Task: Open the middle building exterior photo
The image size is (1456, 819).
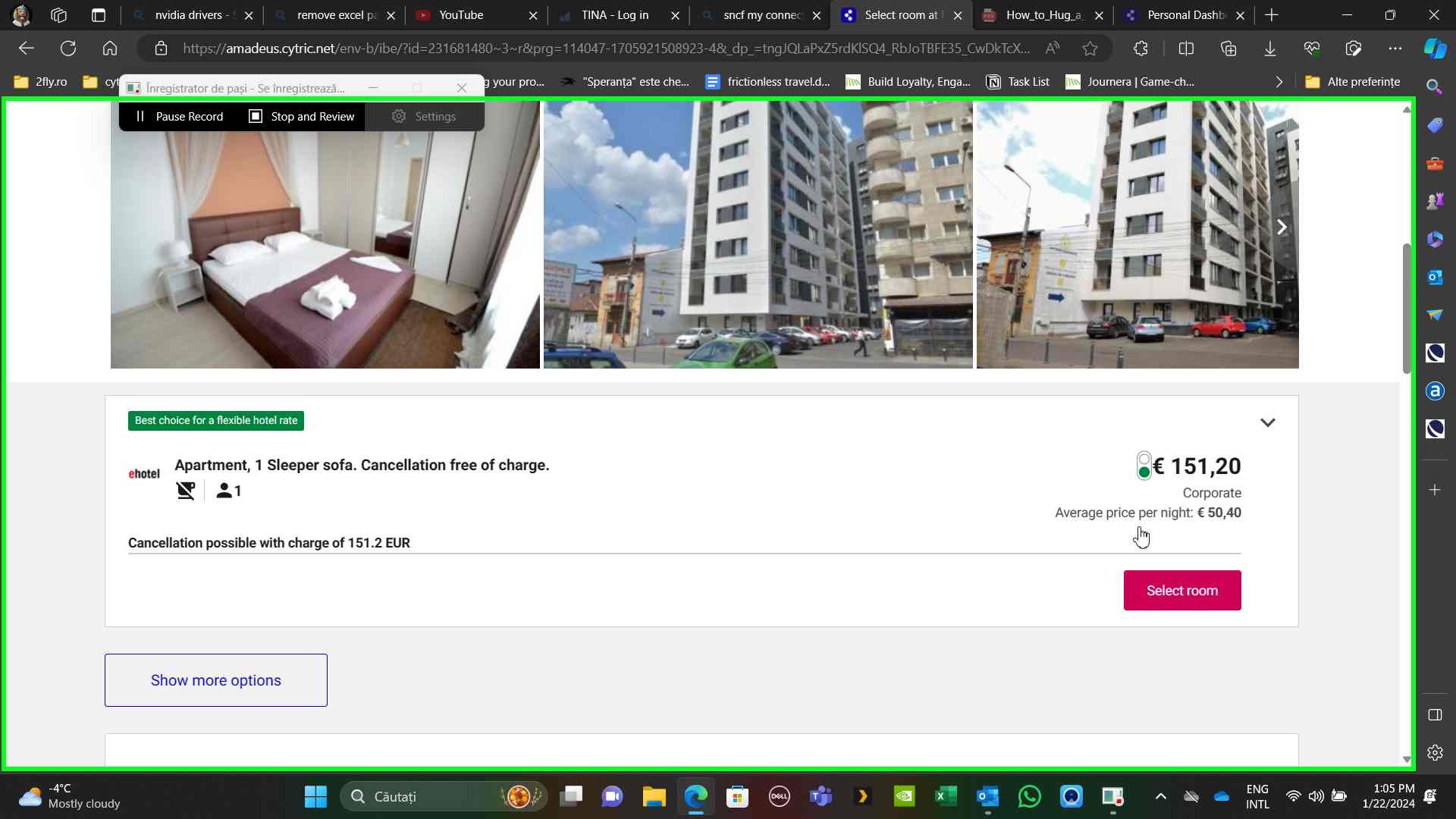Action: pos(758,235)
